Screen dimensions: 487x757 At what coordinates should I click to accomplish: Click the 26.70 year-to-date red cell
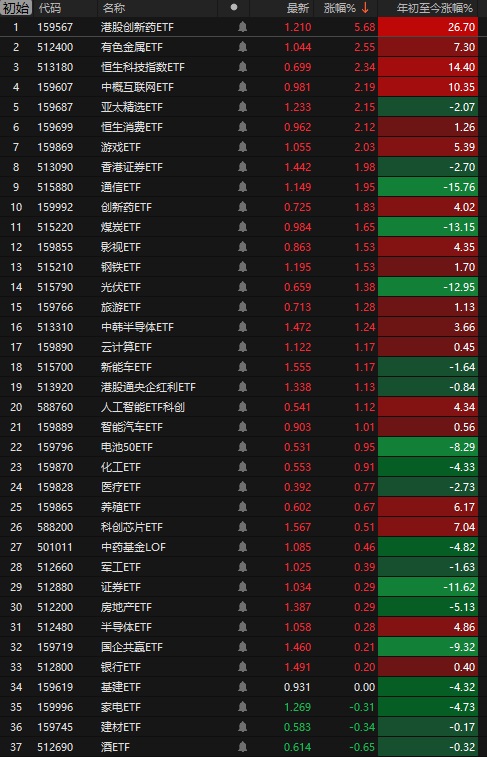click(428, 27)
